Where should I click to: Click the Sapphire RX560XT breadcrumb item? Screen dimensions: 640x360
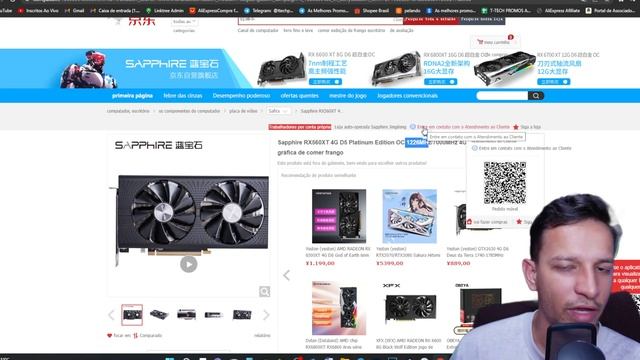[x=320, y=111]
